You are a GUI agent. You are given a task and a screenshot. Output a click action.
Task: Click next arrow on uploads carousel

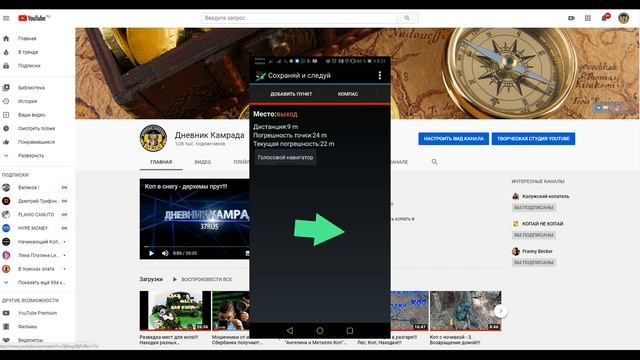500,311
